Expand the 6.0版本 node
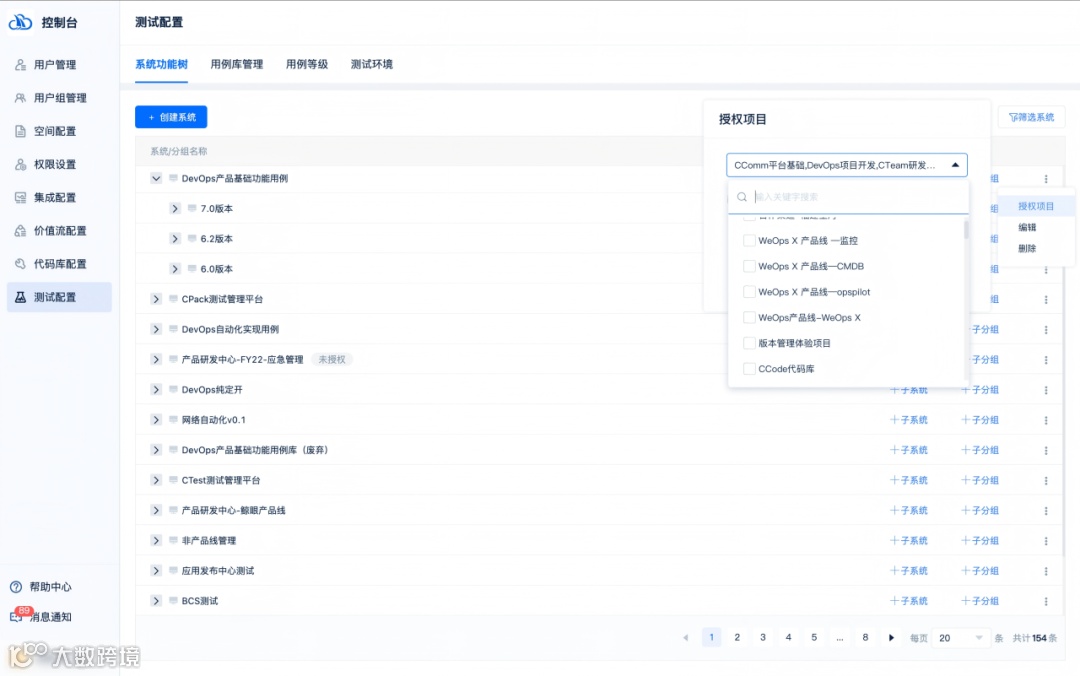Screen dimensions: 1080x676 (175, 269)
